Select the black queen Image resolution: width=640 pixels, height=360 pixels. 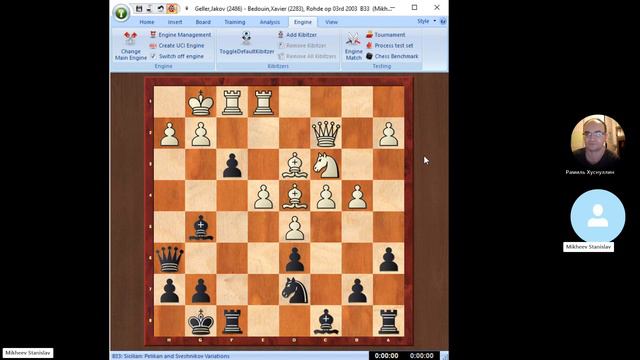[x=169, y=259]
